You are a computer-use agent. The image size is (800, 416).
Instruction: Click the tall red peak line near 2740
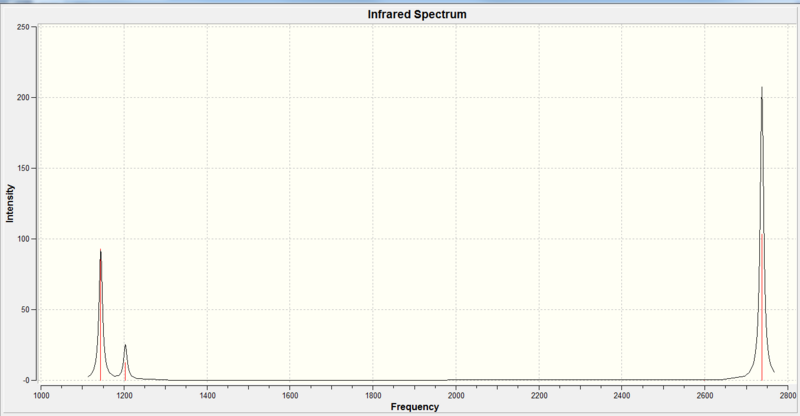coord(762,307)
